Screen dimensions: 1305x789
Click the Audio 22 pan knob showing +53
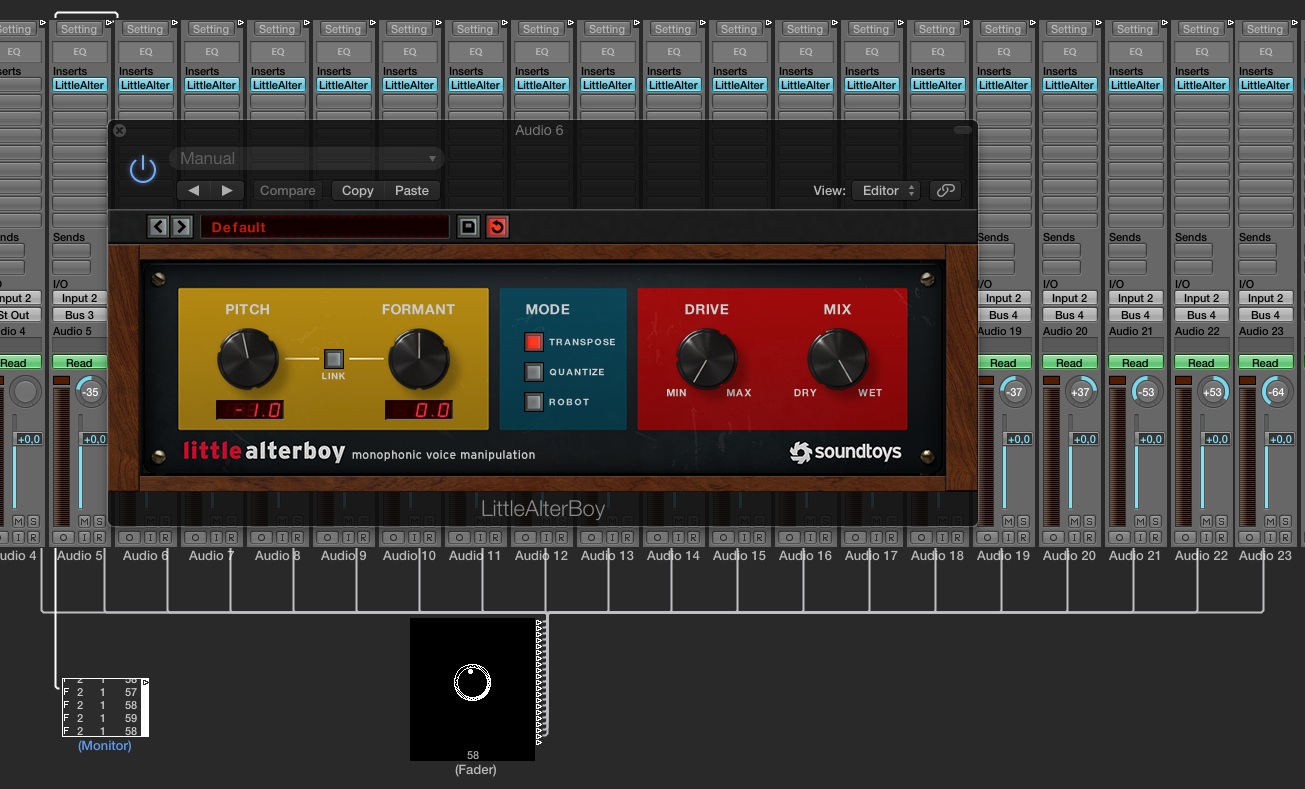[1213, 392]
